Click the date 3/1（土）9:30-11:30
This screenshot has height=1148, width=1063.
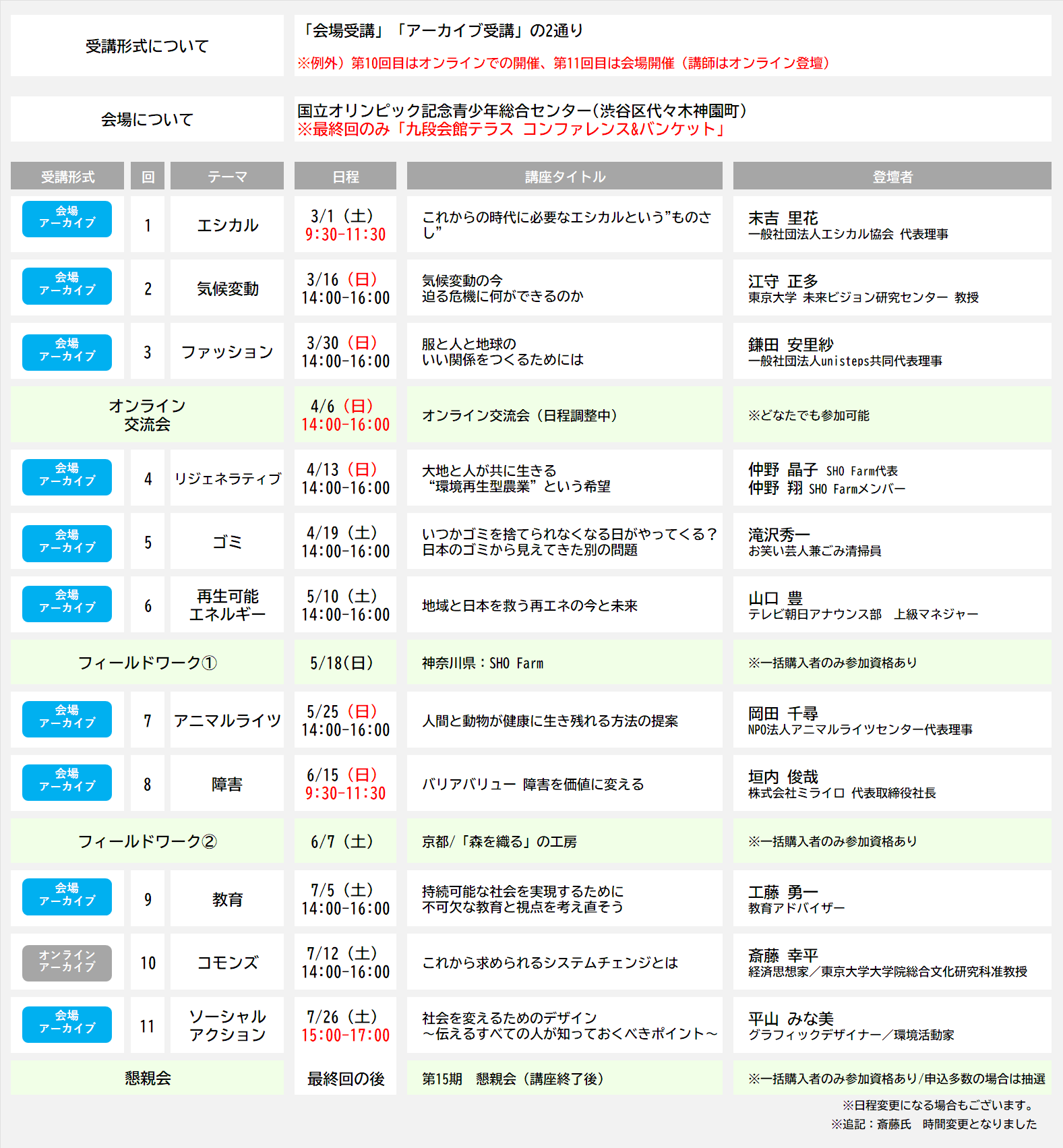[345, 224]
